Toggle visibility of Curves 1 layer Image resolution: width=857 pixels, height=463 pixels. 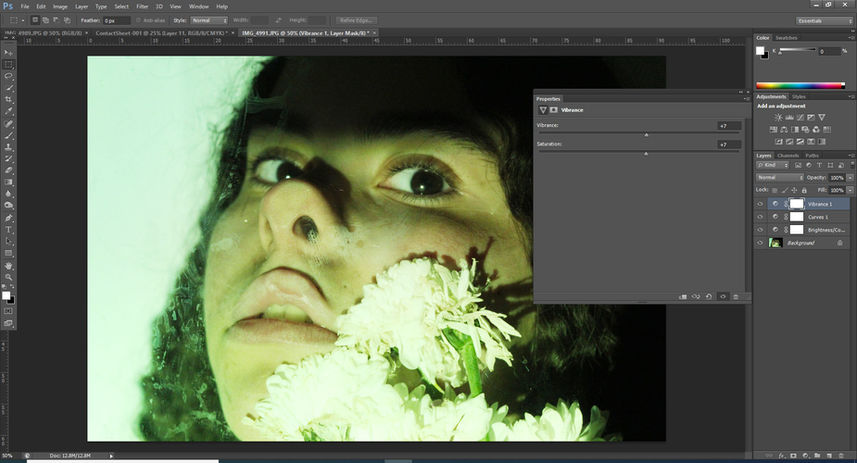tap(760, 217)
